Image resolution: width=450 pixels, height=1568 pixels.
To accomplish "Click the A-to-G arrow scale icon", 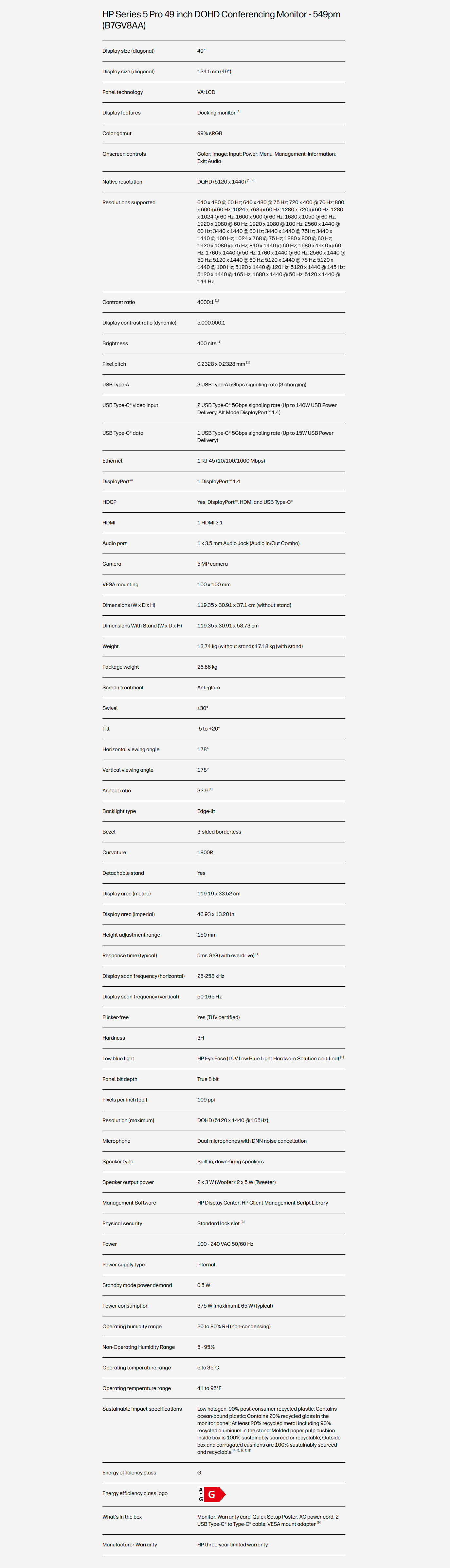I will pyautogui.click(x=201, y=1494).
